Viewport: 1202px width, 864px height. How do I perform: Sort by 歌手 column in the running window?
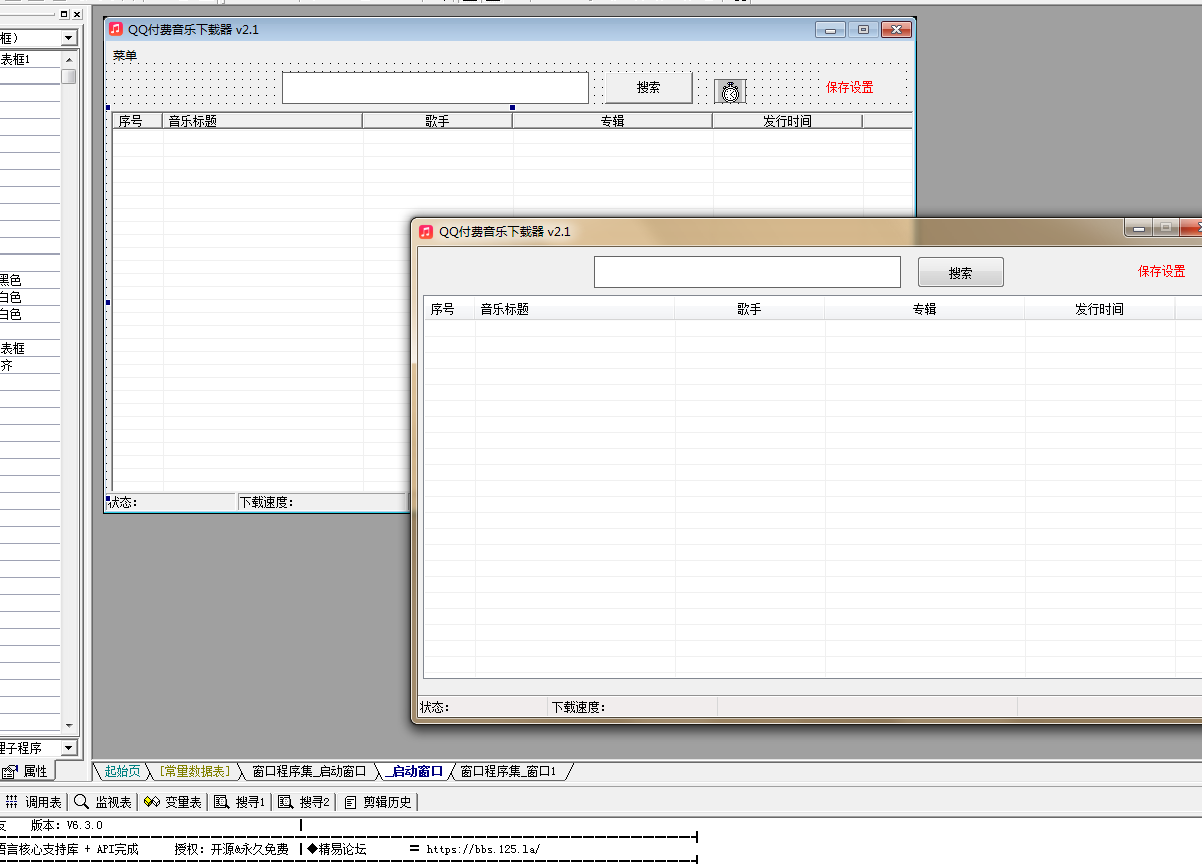tap(749, 309)
